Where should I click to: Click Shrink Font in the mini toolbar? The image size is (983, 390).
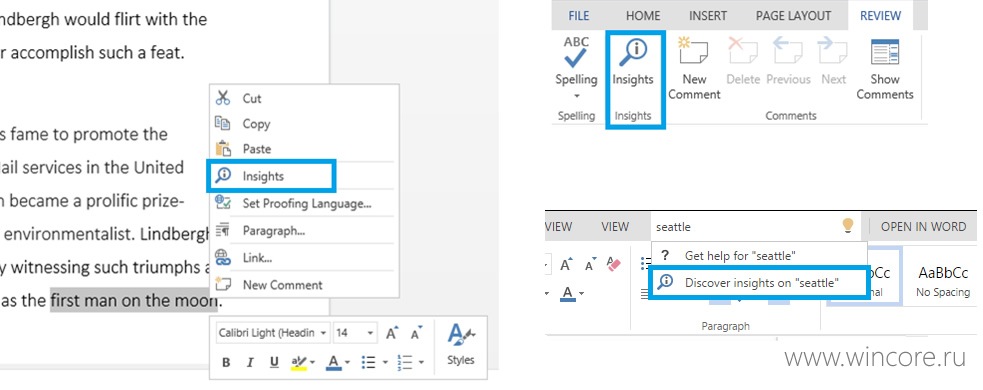tap(416, 333)
